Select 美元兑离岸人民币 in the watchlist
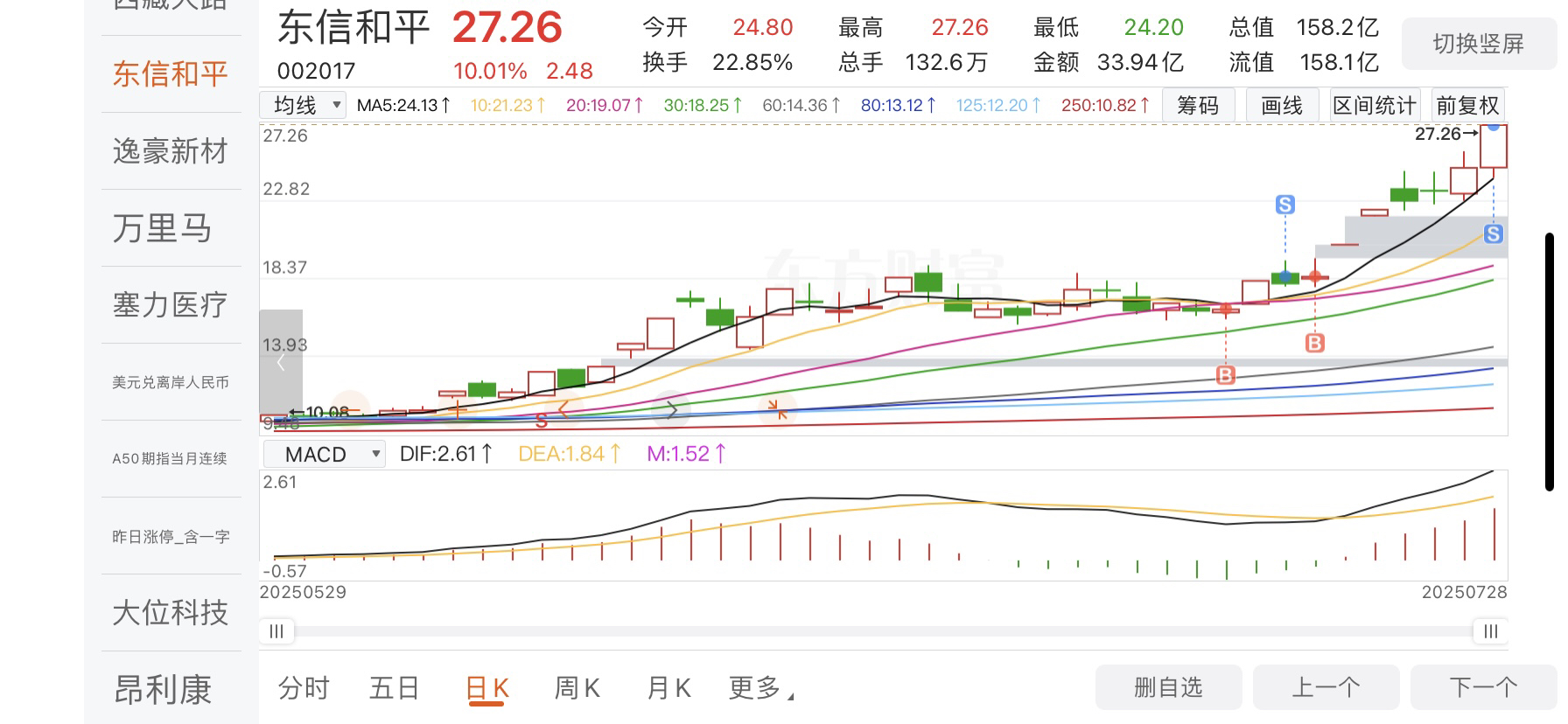The width and height of the screenshot is (1568, 724). [x=171, y=382]
